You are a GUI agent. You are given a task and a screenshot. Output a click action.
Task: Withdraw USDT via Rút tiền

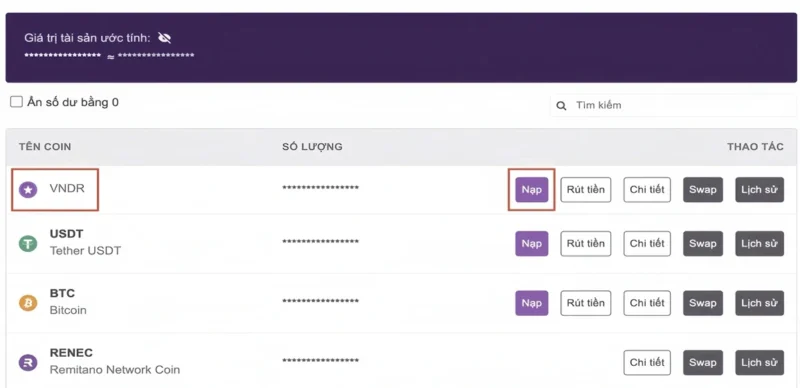coord(586,244)
